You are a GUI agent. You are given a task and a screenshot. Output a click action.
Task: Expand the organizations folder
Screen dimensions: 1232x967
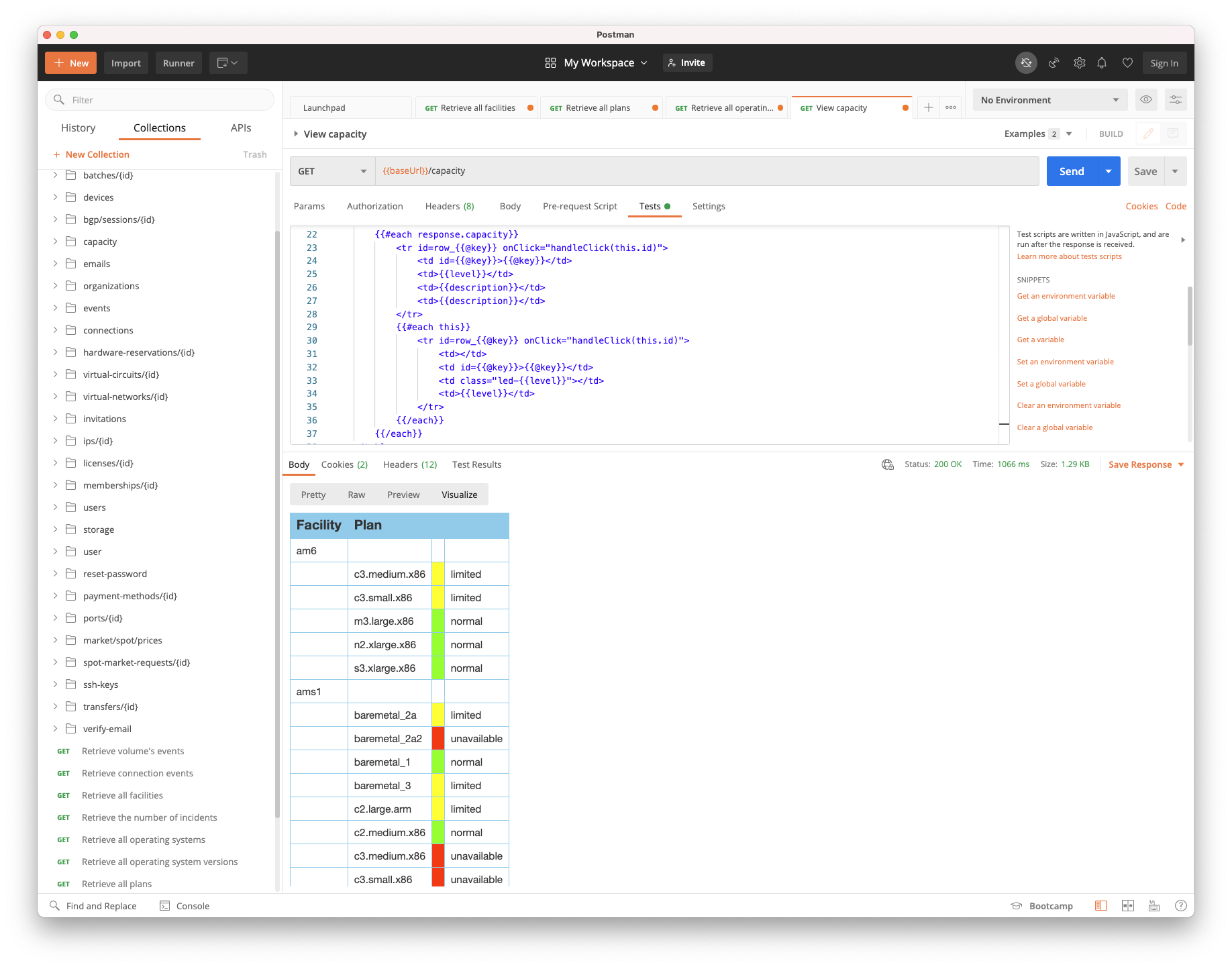click(x=56, y=286)
